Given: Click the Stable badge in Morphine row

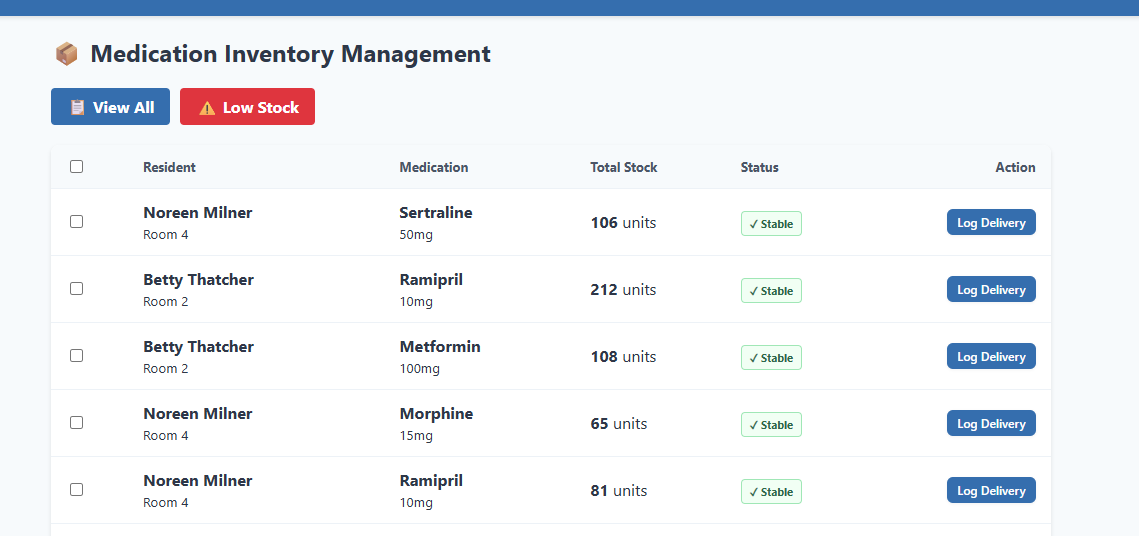Looking at the screenshot, I should (771, 425).
